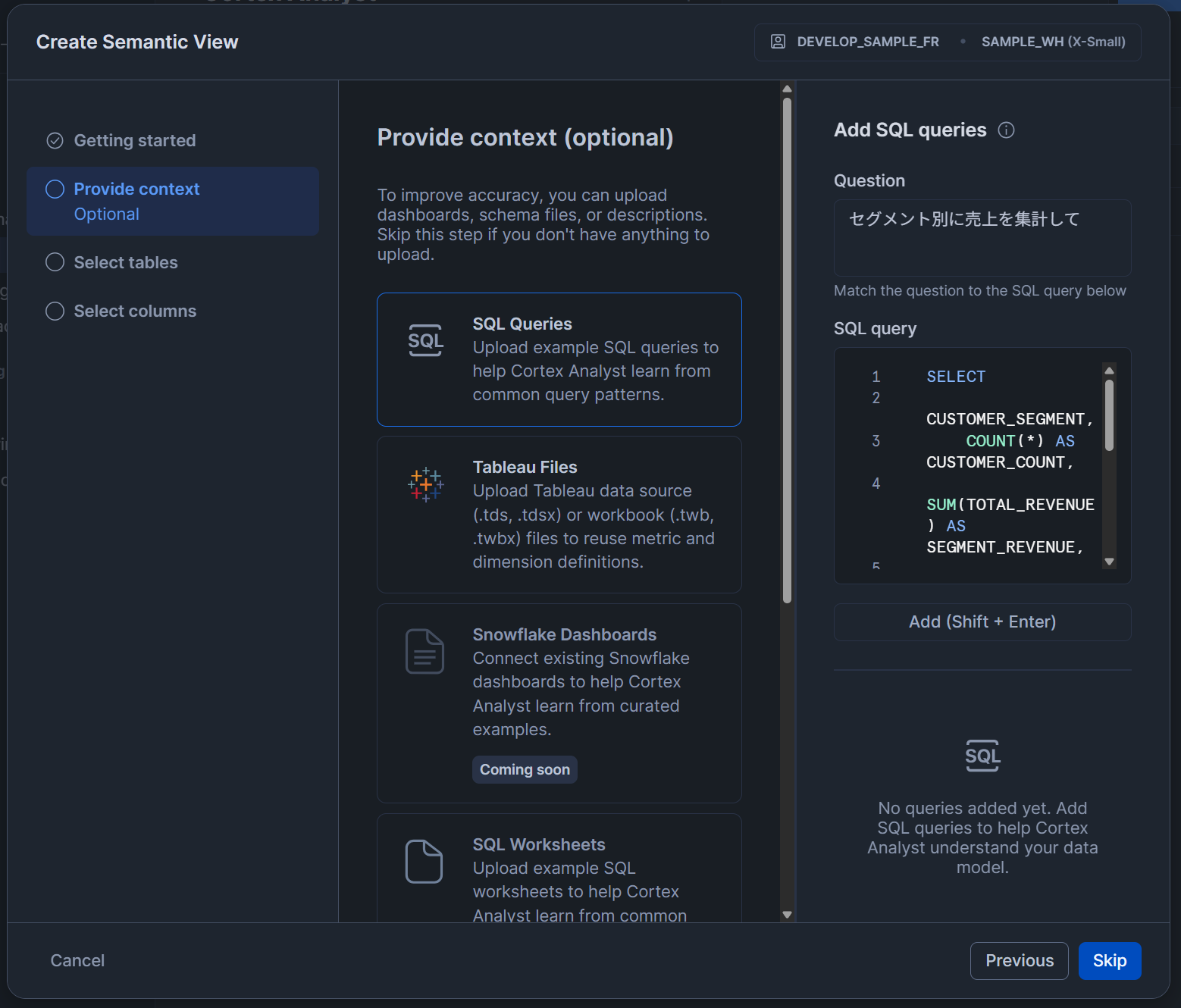Screen dimensions: 1181x1008
Task: Click the Getting started completed checkmark icon
Action: point(55,141)
